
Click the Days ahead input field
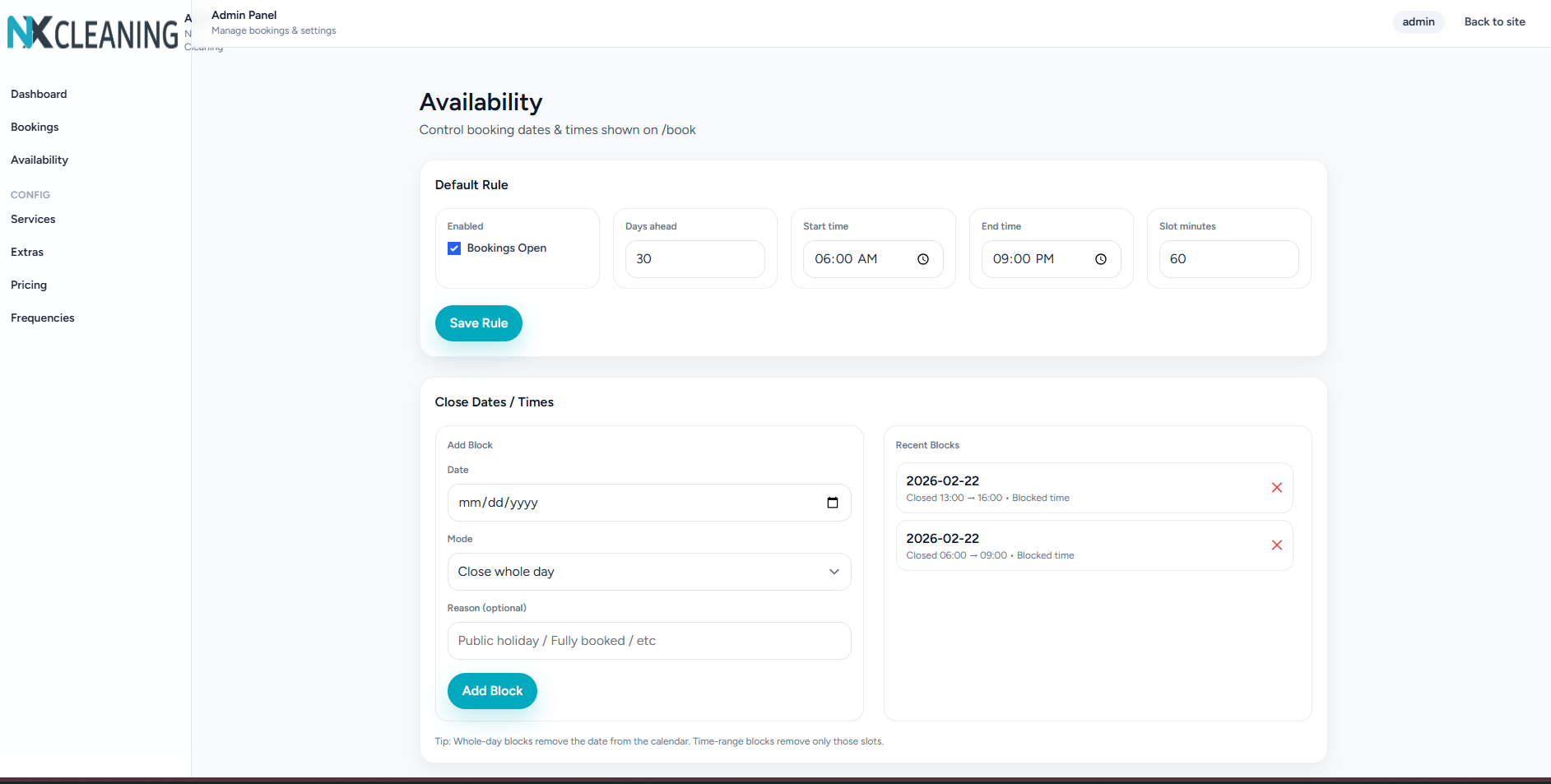click(x=695, y=259)
